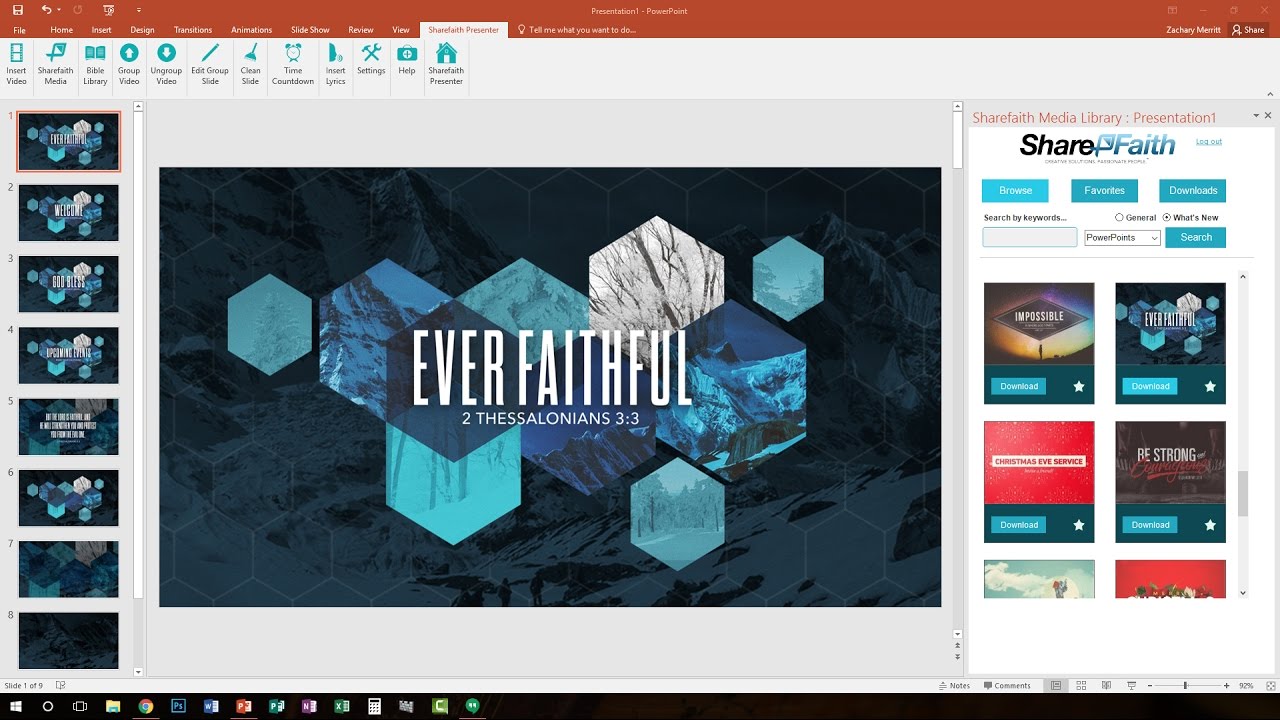The height and width of the screenshot is (720, 1280).
Task: Open the media library pane options arrow
Action: pyautogui.click(x=1256, y=116)
